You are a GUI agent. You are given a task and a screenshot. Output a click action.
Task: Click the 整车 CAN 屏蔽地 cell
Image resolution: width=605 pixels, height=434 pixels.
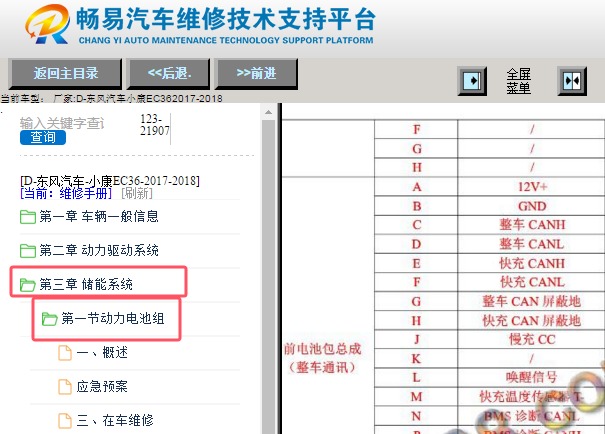[x=532, y=301]
